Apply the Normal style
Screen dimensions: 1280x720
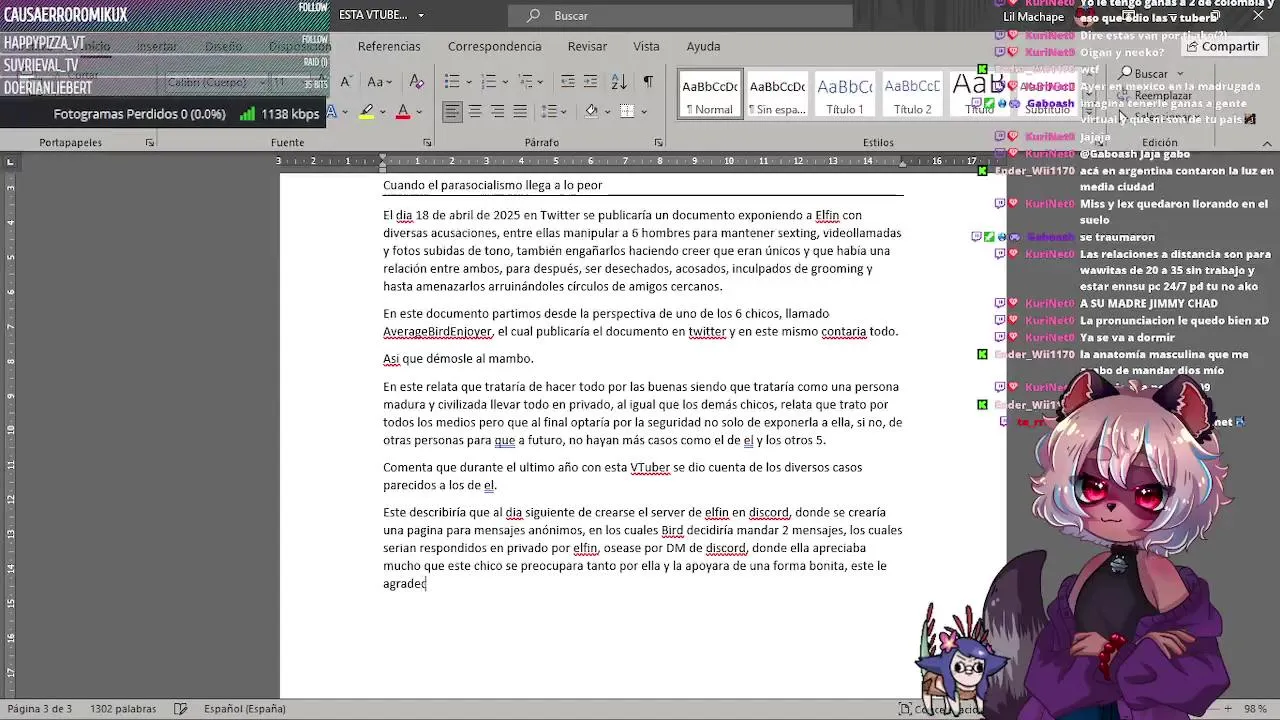pos(709,96)
